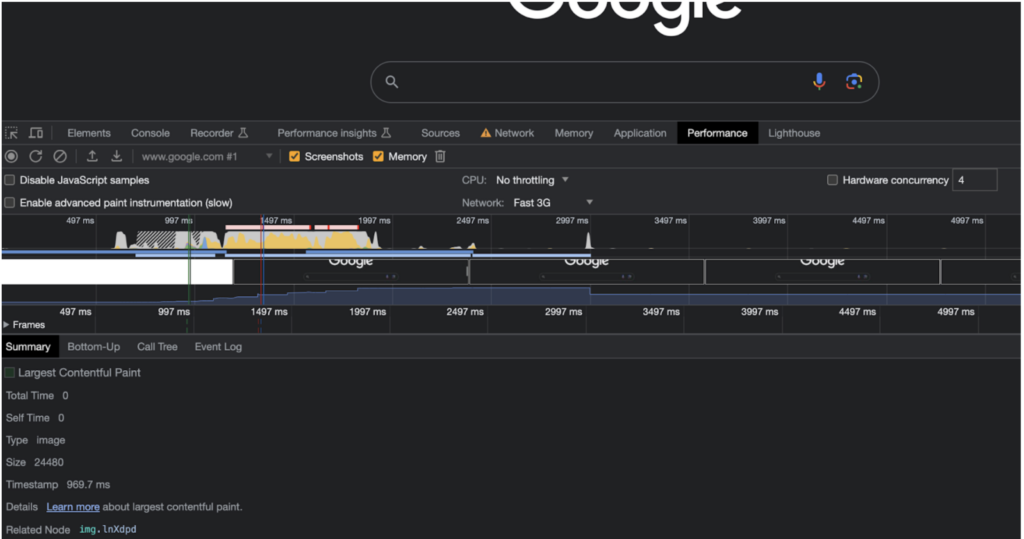Click the Hardware concurrency value field
Image resolution: width=1024 pixels, height=539 pixels.
point(975,180)
